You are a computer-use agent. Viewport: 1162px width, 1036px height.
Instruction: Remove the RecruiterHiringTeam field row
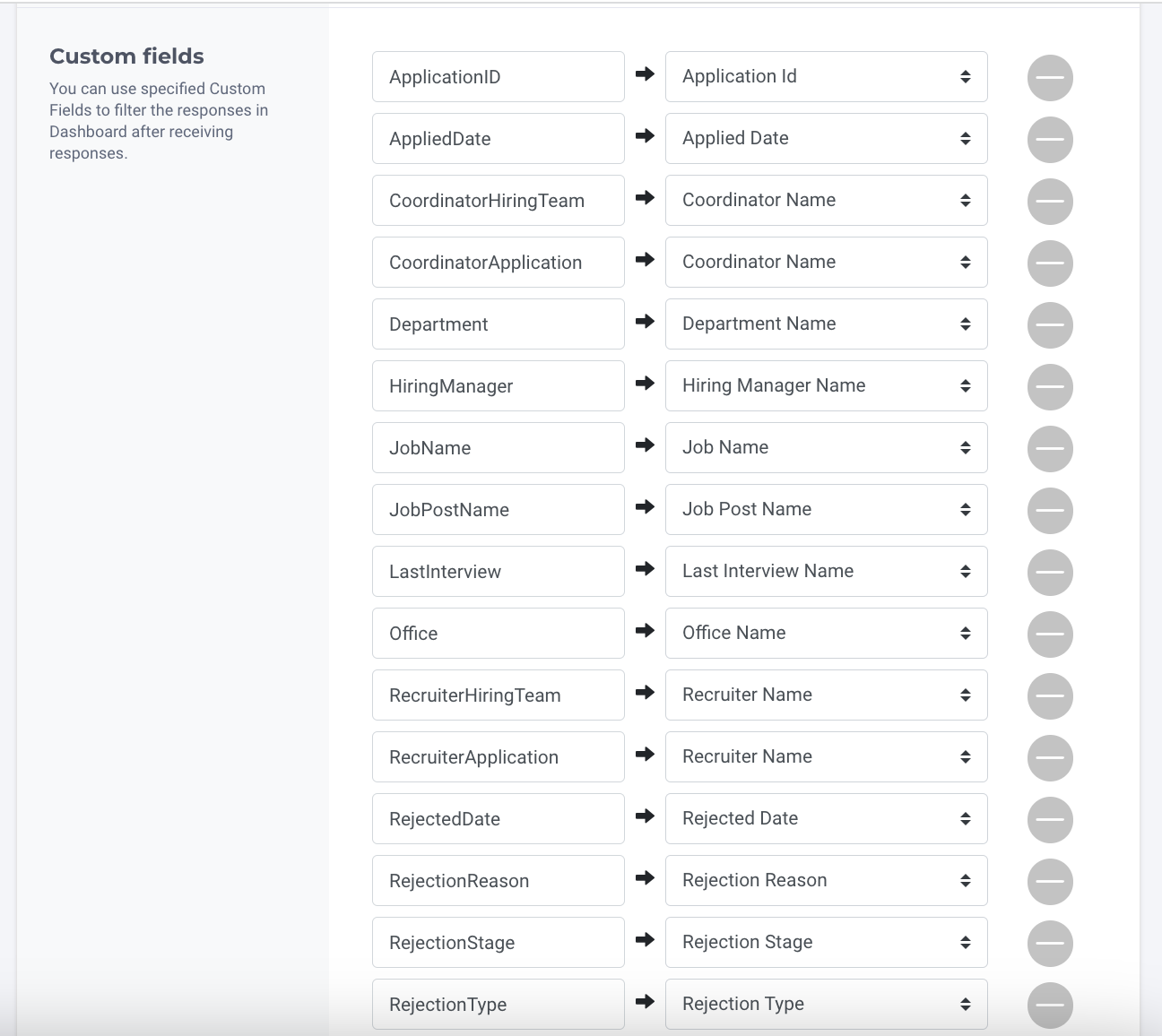coord(1050,696)
